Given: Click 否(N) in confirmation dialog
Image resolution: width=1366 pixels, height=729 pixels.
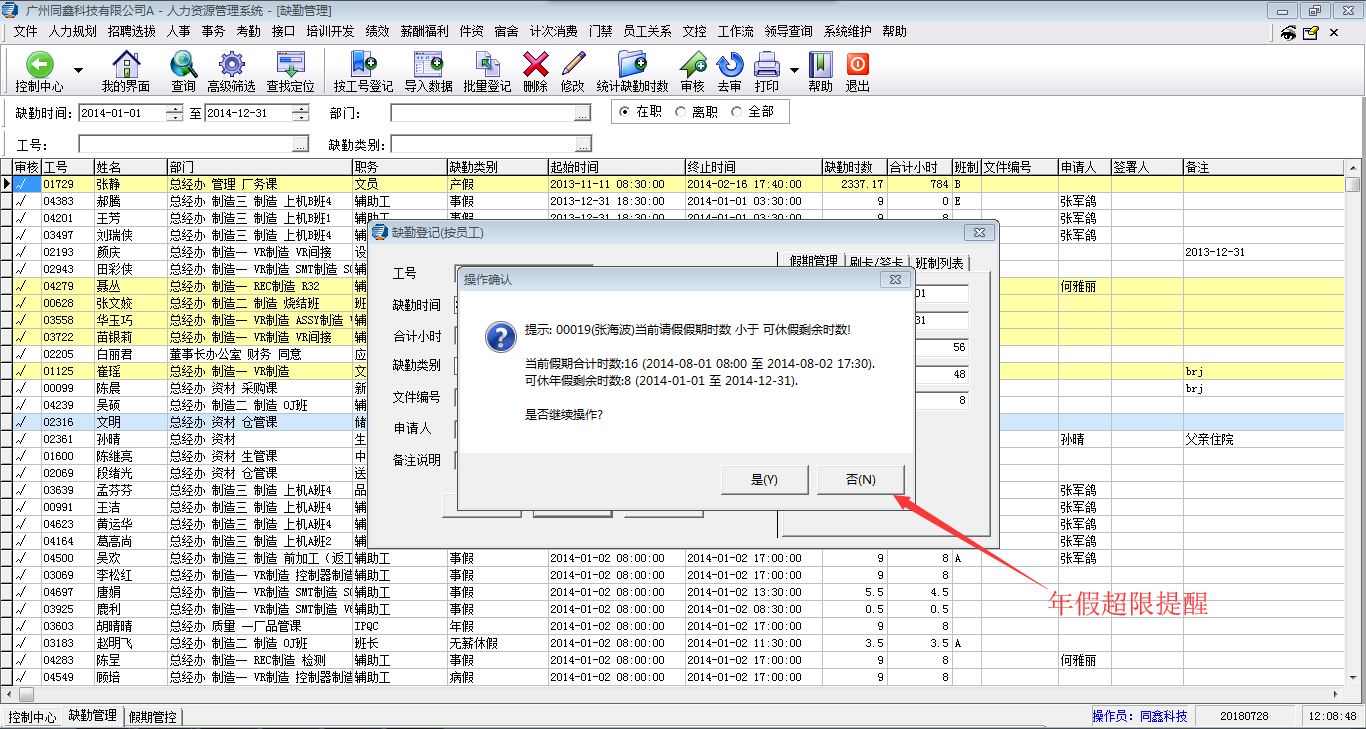Looking at the screenshot, I should (x=860, y=480).
